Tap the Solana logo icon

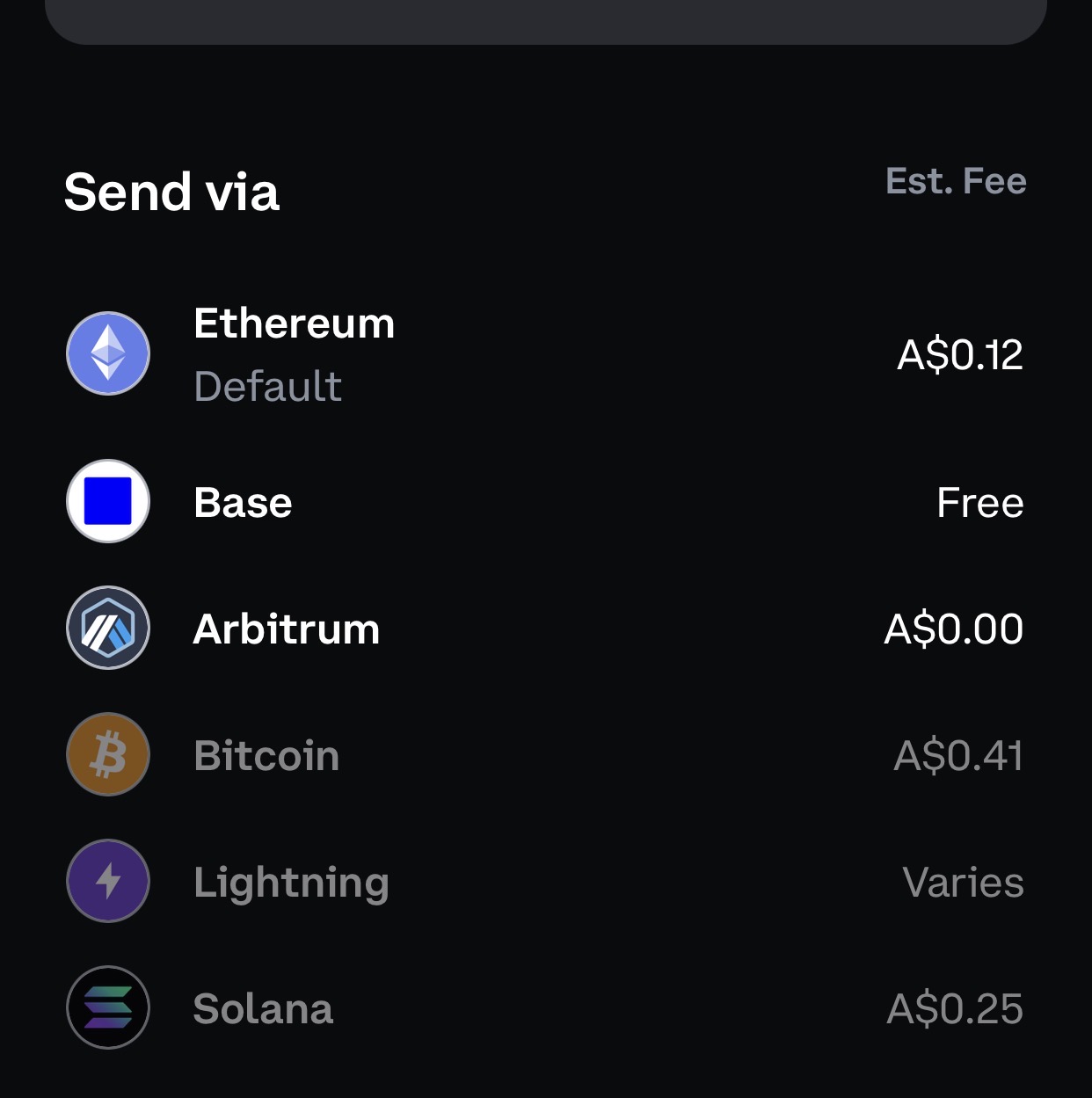coord(108,1007)
